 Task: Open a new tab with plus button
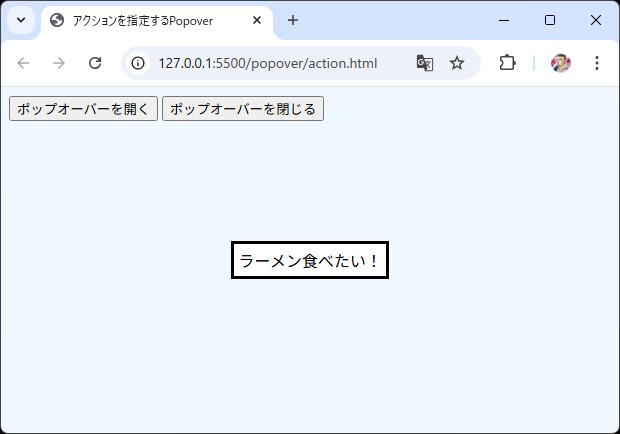293,20
